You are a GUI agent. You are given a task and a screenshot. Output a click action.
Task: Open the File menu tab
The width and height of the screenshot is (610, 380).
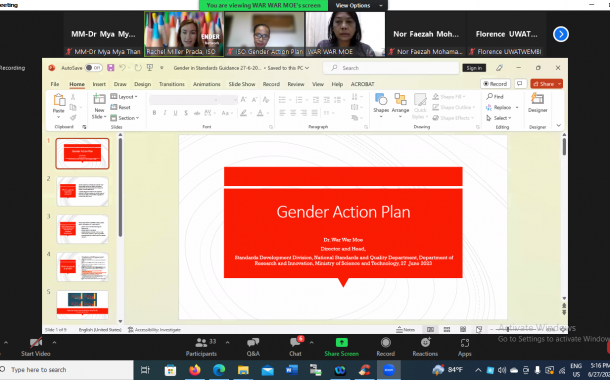[55, 84]
